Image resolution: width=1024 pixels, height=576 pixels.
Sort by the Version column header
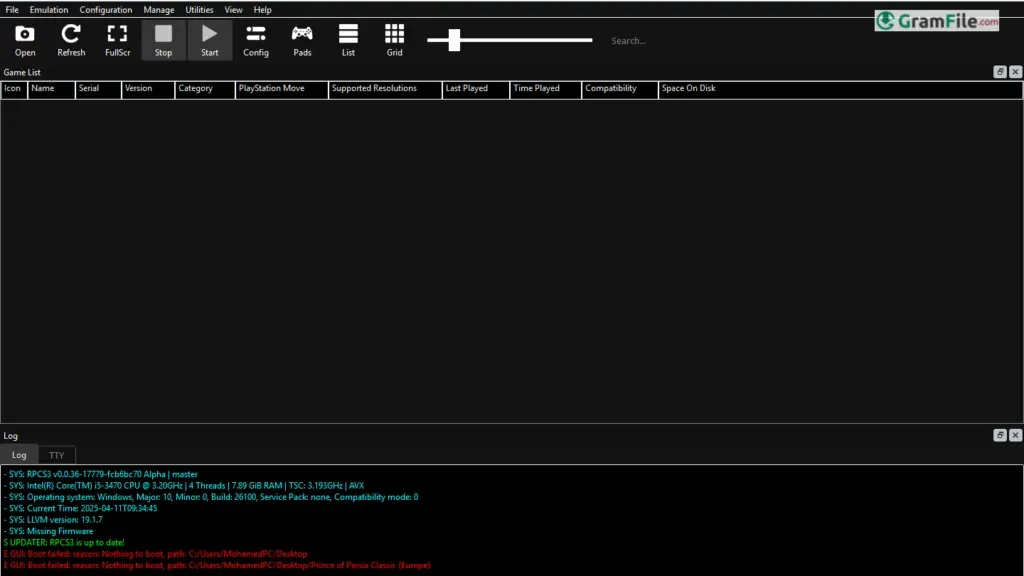148,89
